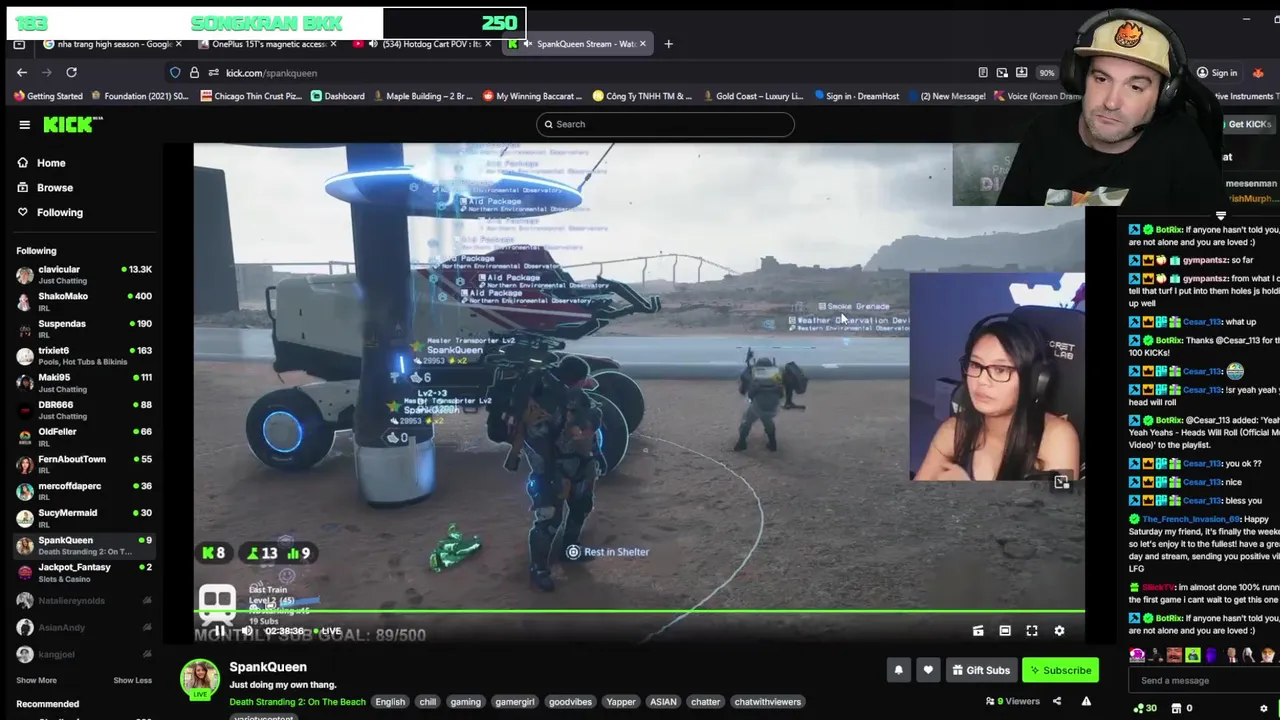Toggle theater mode in the player

click(1005, 631)
